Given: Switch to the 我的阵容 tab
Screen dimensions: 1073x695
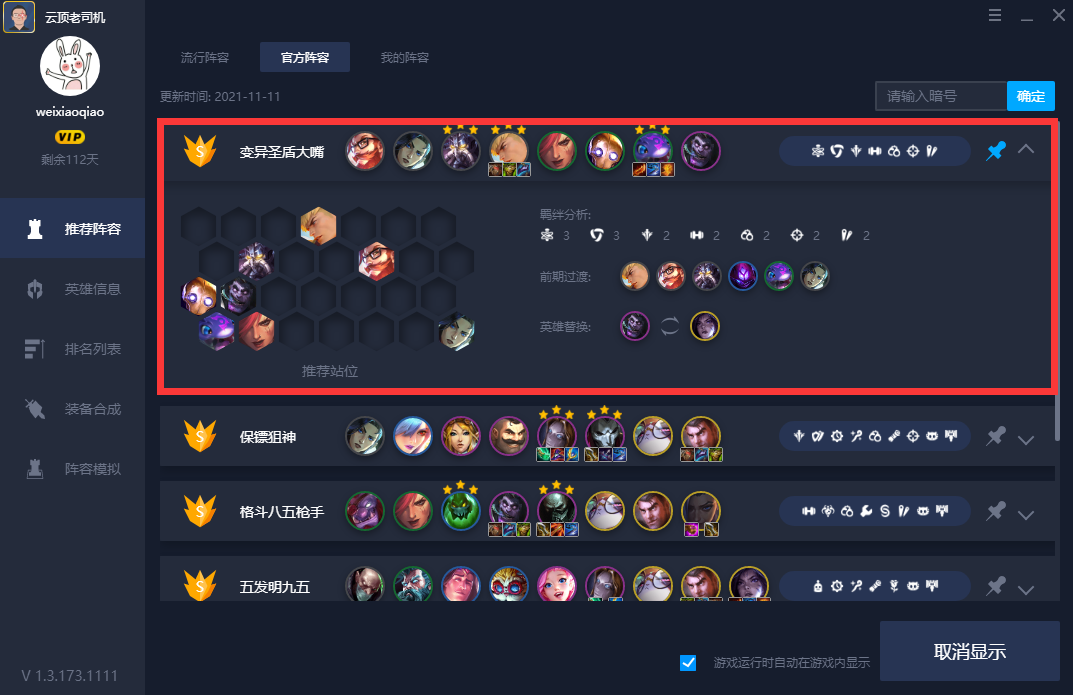Looking at the screenshot, I should [x=404, y=57].
